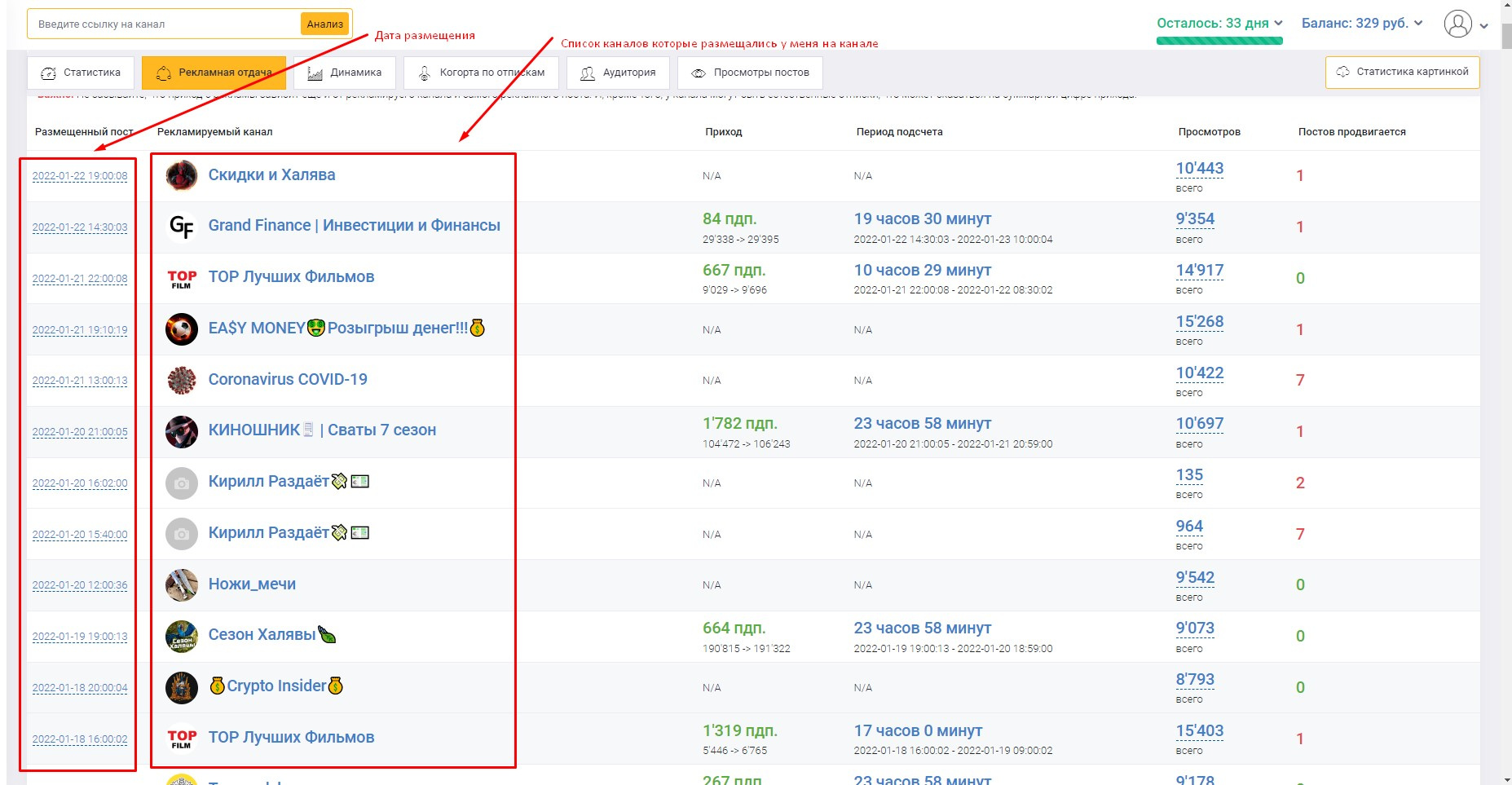Screen dimensions: 1512x785
Task: Click the EA$Y MONEY soccer ball avatar
Action: tap(182, 329)
